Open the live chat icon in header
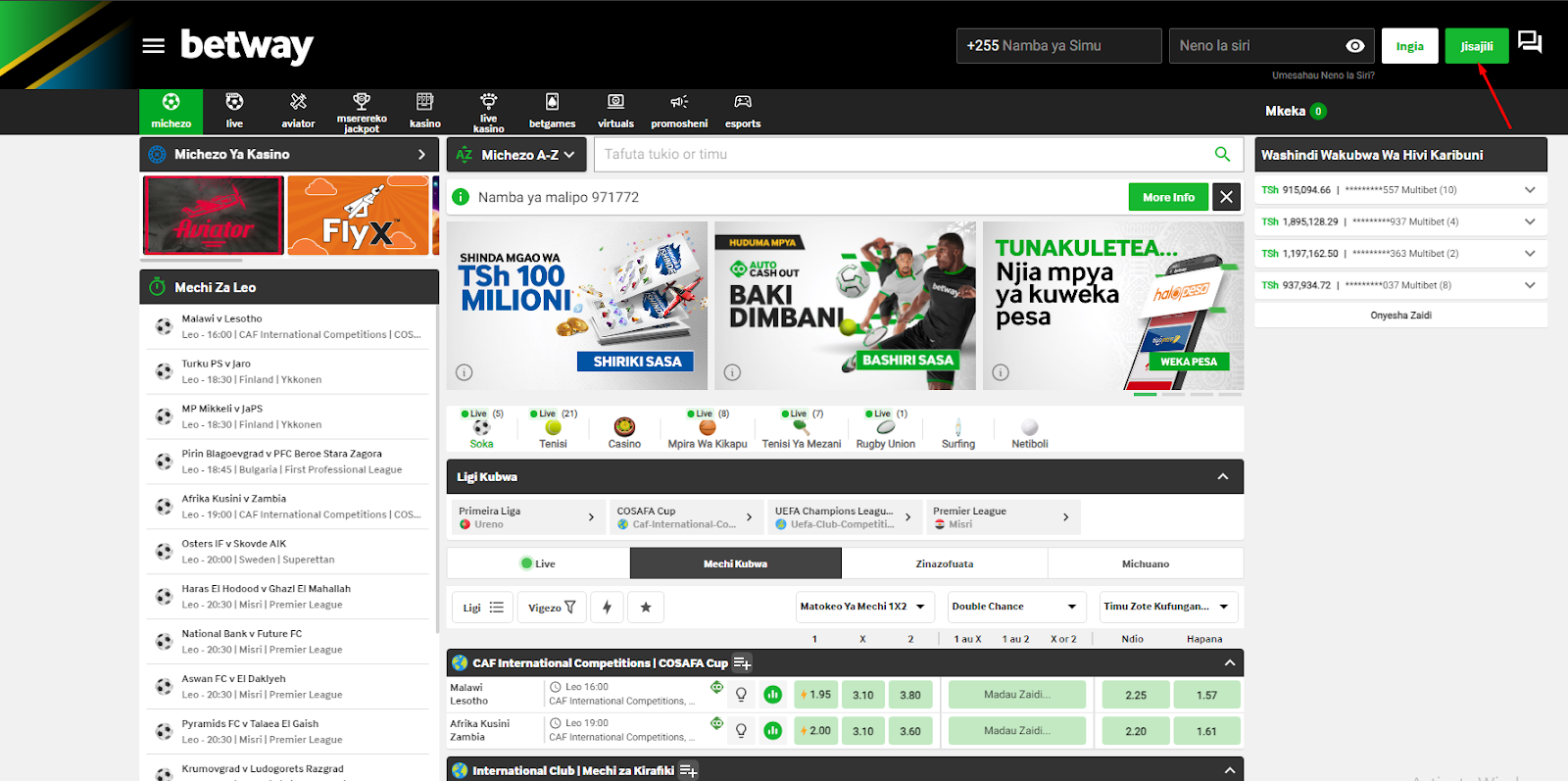This screenshot has width=1568, height=781. pos(1529,42)
